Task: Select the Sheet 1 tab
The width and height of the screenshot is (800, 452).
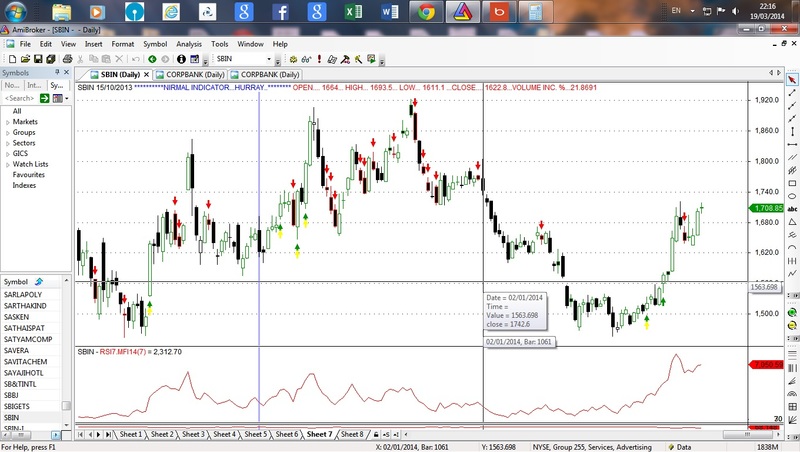Action: coord(131,435)
